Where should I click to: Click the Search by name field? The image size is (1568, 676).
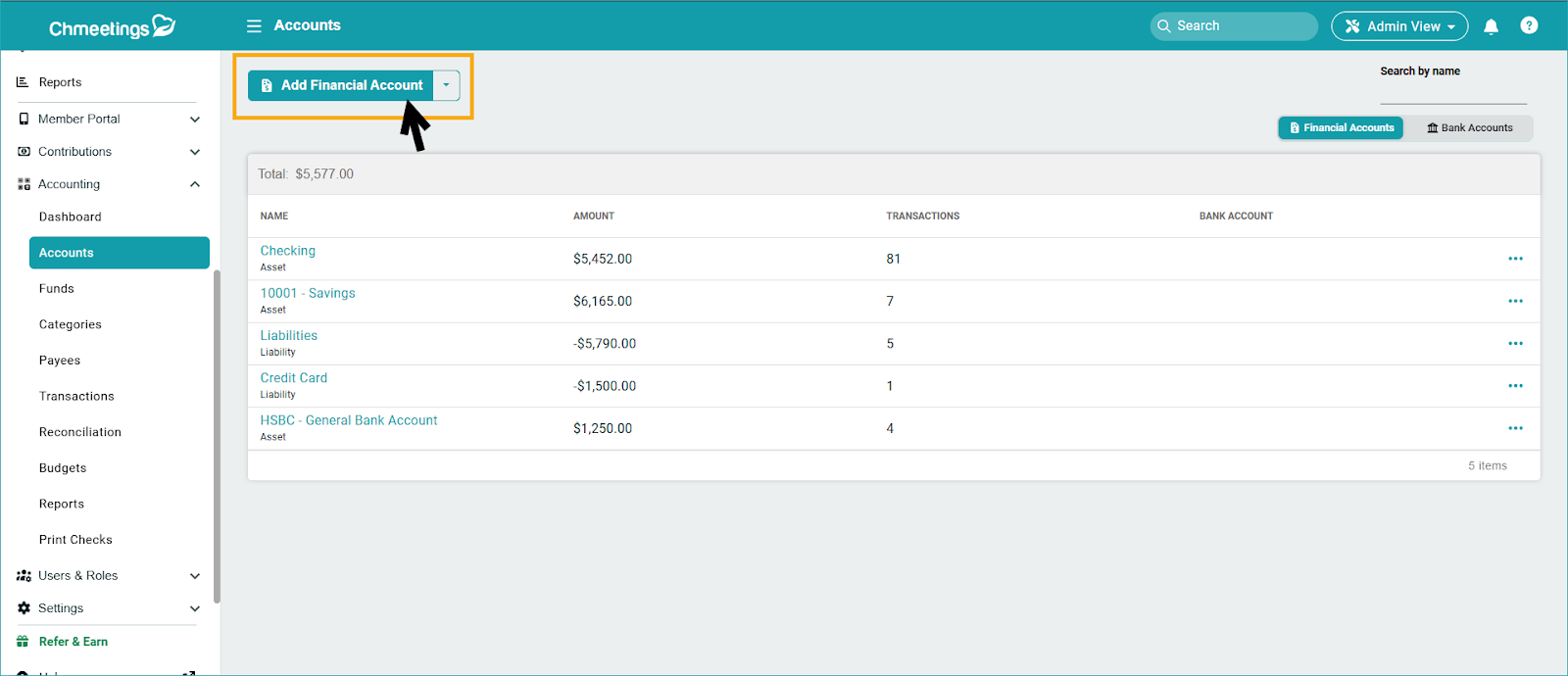click(1452, 92)
